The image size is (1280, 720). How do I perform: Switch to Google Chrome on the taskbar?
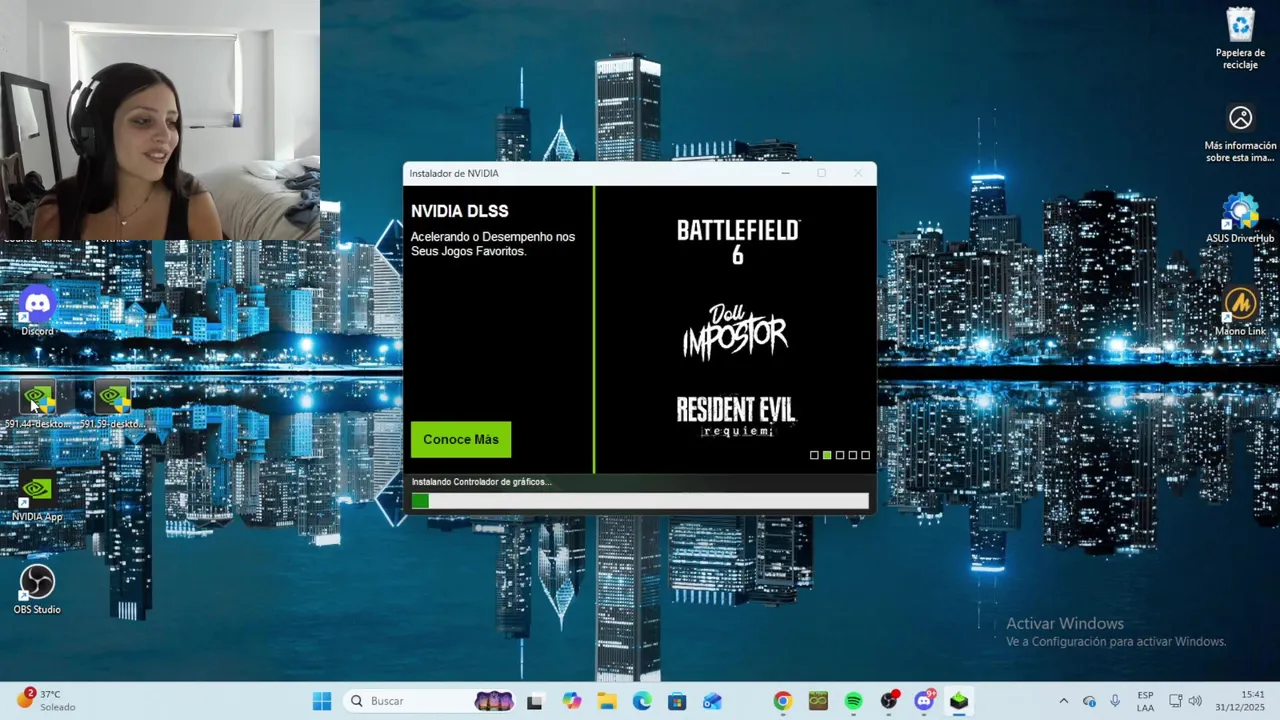click(x=783, y=701)
